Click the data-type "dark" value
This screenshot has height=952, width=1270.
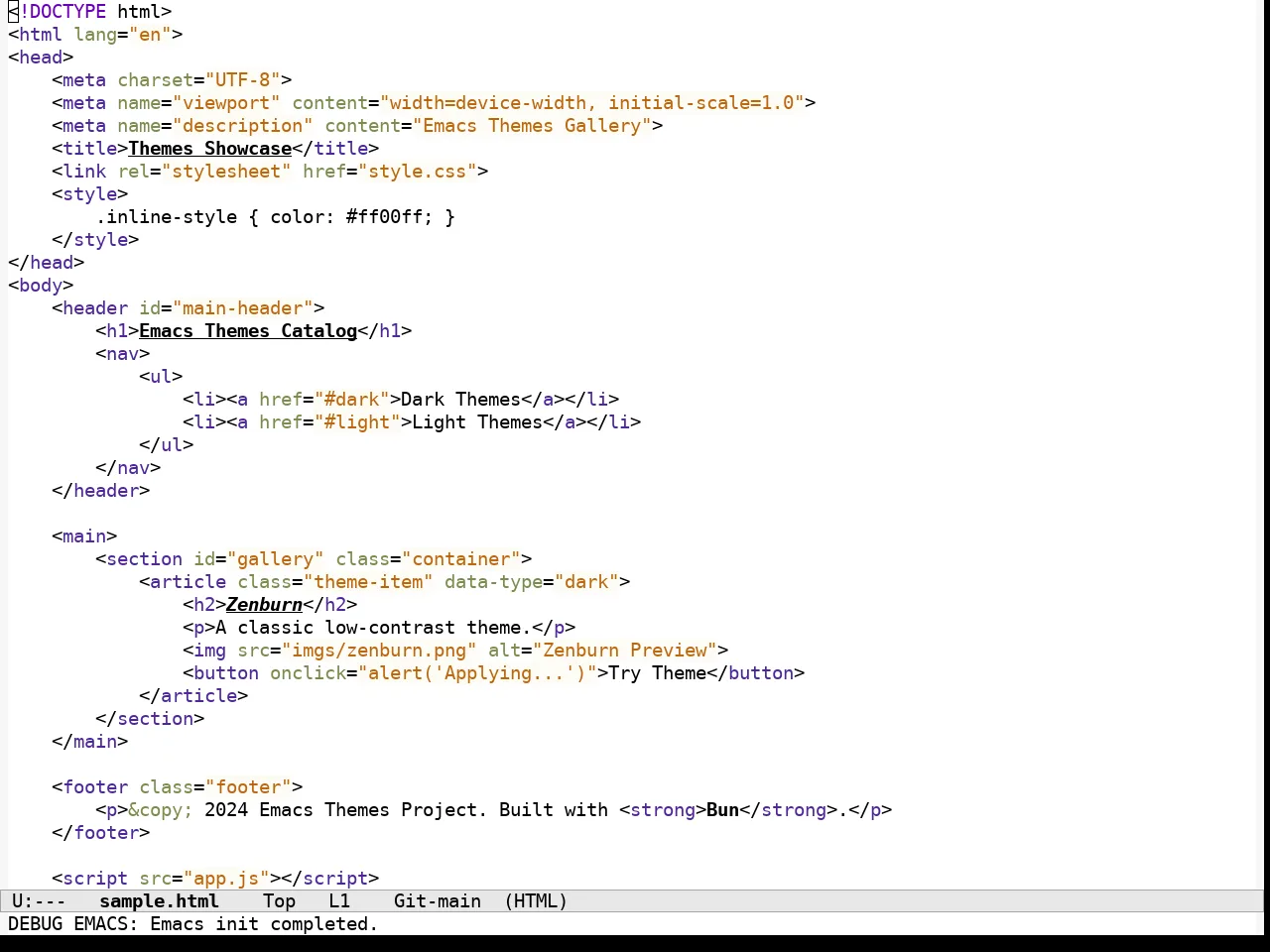[x=586, y=582]
